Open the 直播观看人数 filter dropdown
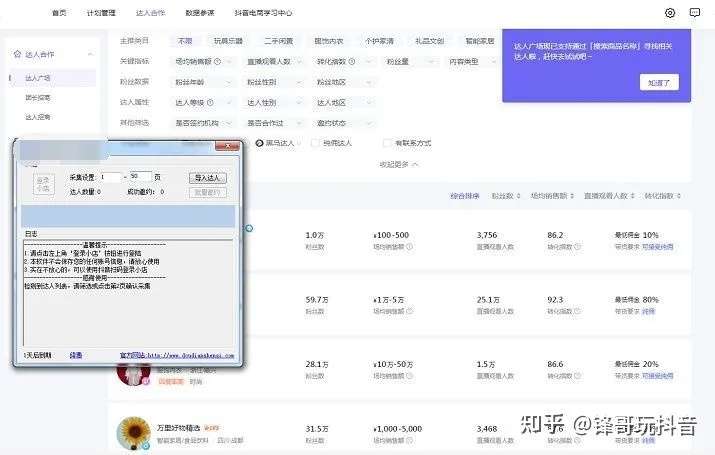 (x=274, y=61)
